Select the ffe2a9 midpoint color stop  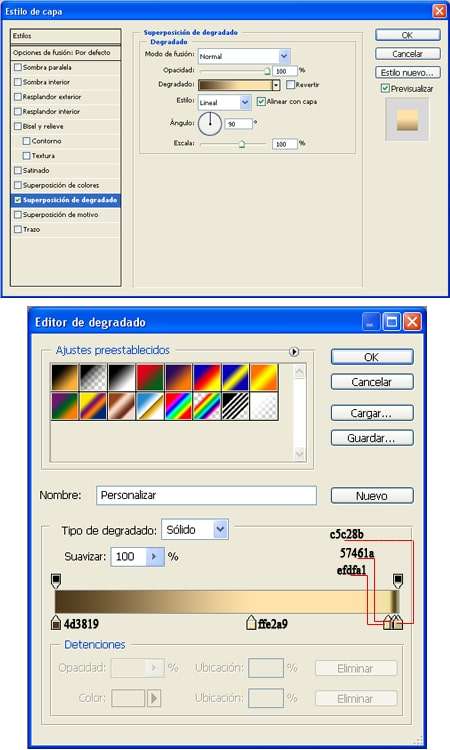[251, 623]
